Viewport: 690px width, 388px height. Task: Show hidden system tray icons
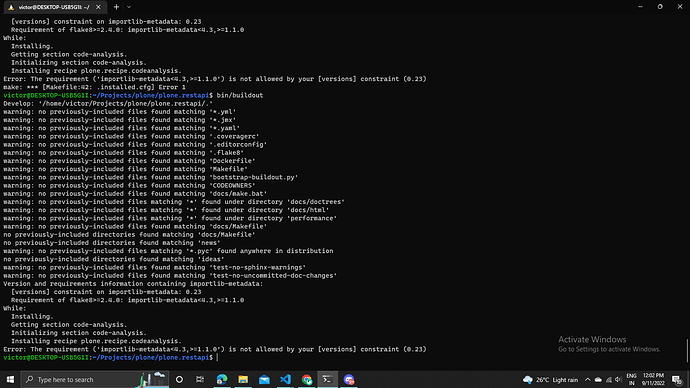click(x=587, y=380)
